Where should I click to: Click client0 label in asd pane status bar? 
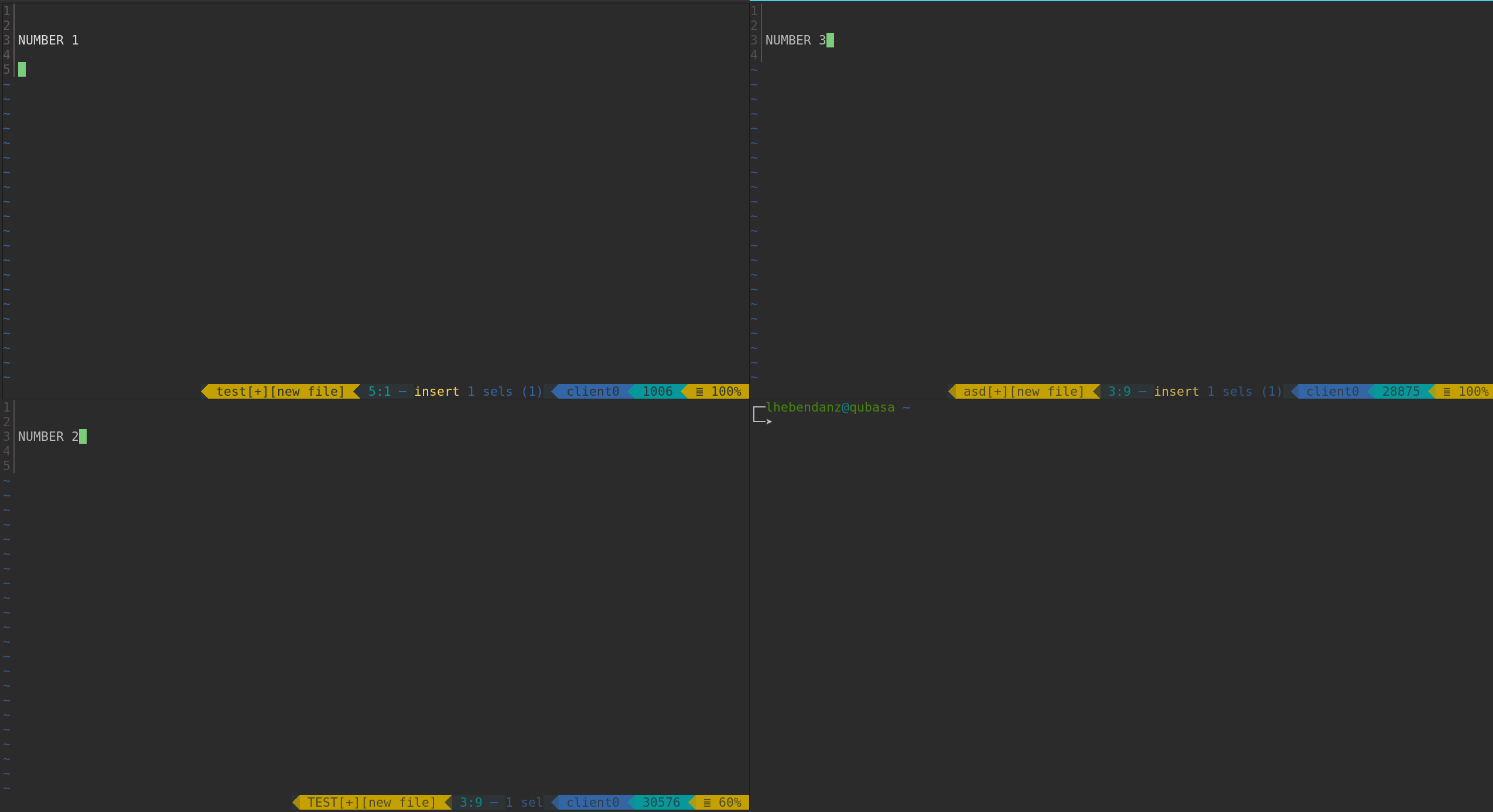coord(1333,392)
